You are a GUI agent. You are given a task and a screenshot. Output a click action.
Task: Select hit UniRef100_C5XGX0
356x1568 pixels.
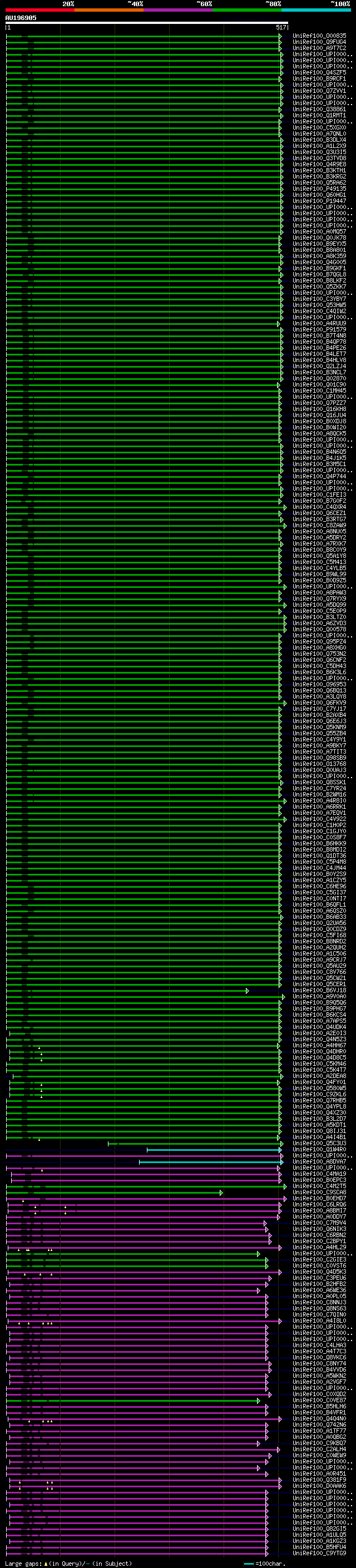click(x=319, y=128)
